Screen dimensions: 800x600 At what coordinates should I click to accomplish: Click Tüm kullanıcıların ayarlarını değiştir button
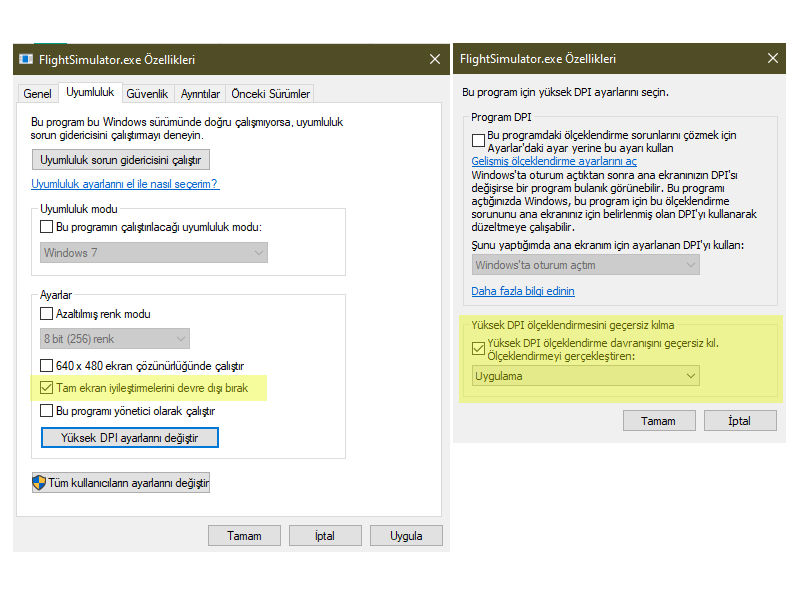point(121,483)
